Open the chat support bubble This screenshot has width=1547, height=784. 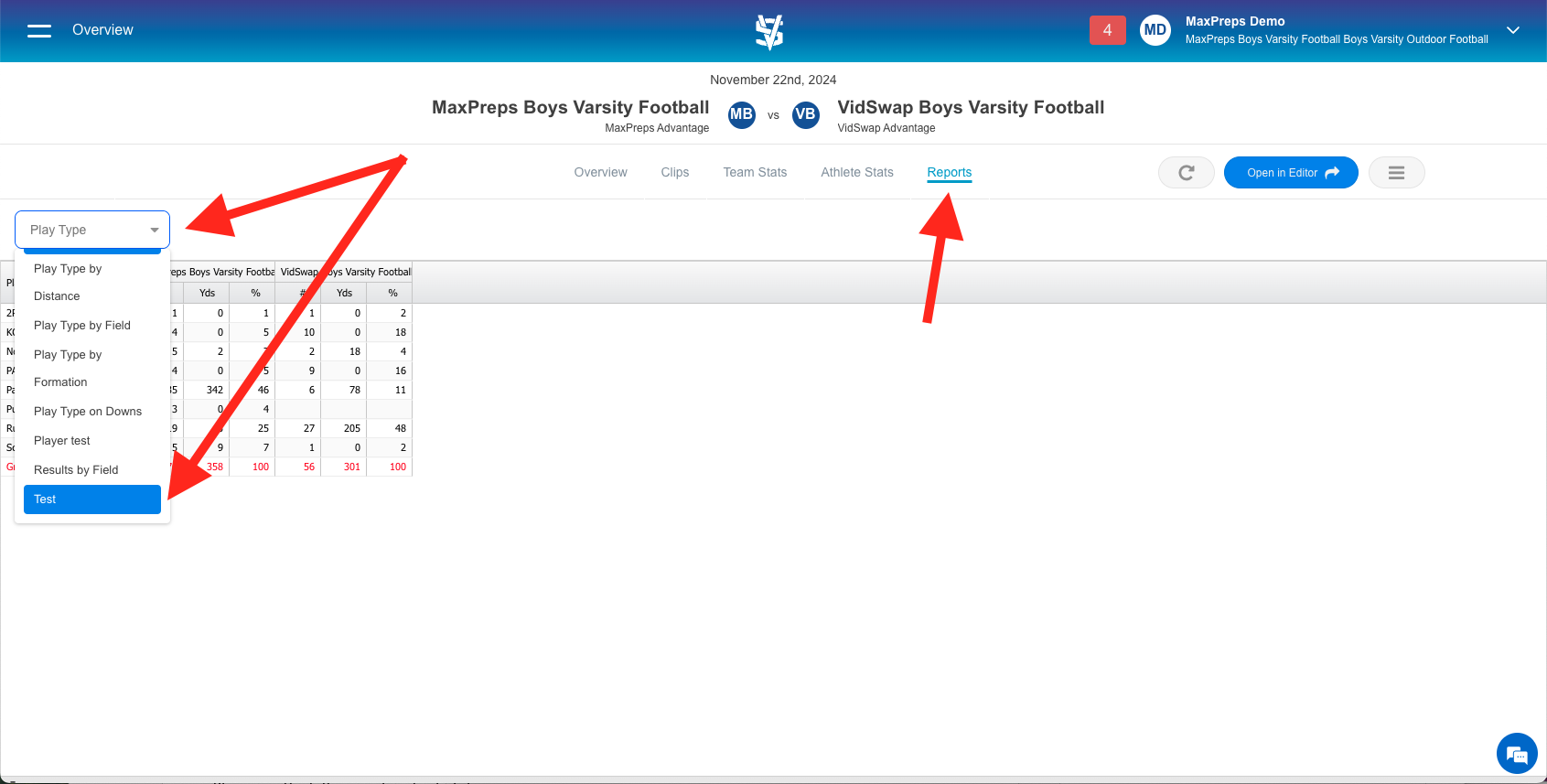pos(1517,754)
